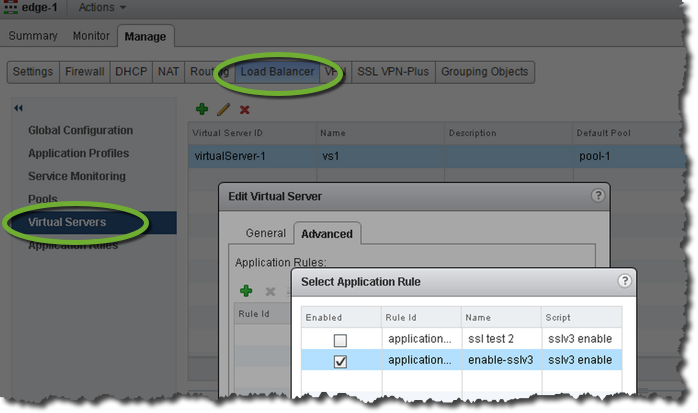Click the Description column header
This screenshot has width=698, height=413.
[508, 133]
